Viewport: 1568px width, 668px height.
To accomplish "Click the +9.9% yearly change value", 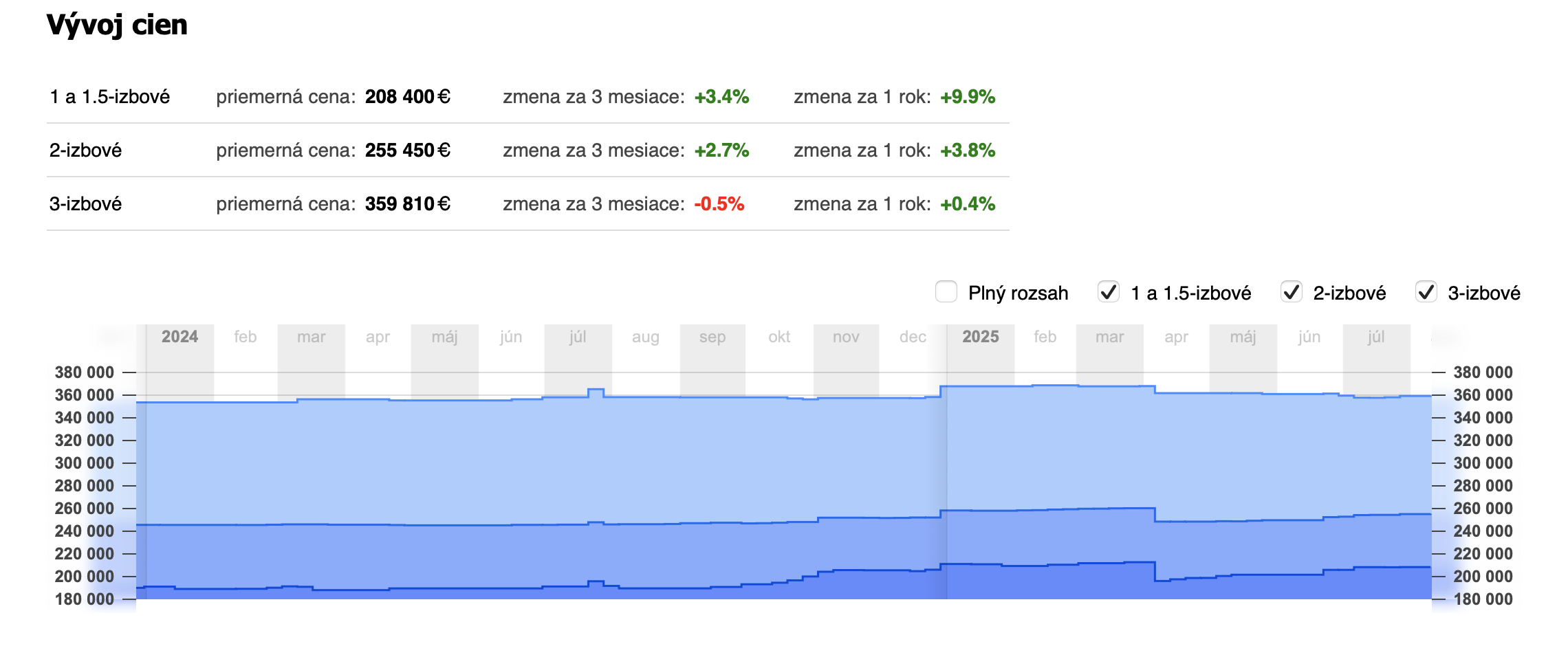I will (x=968, y=97).
